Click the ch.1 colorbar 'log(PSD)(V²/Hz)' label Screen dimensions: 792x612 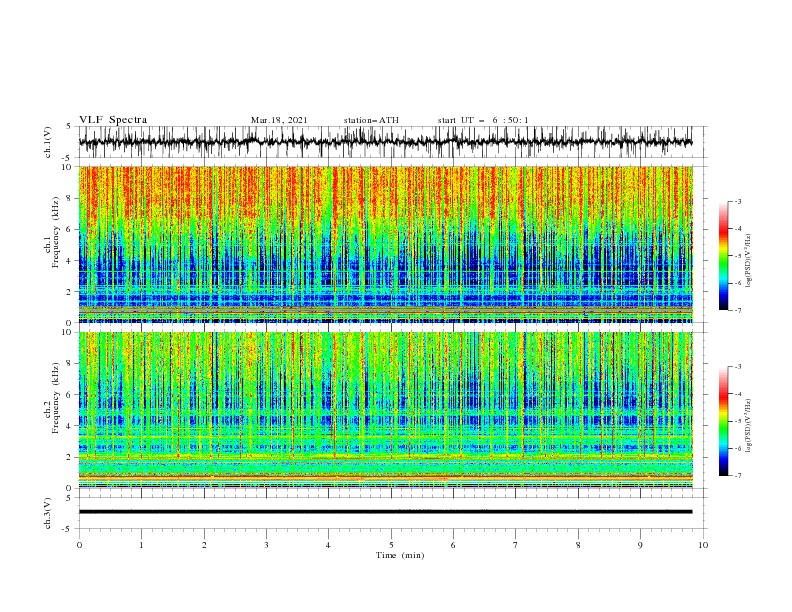click(749, 261)
